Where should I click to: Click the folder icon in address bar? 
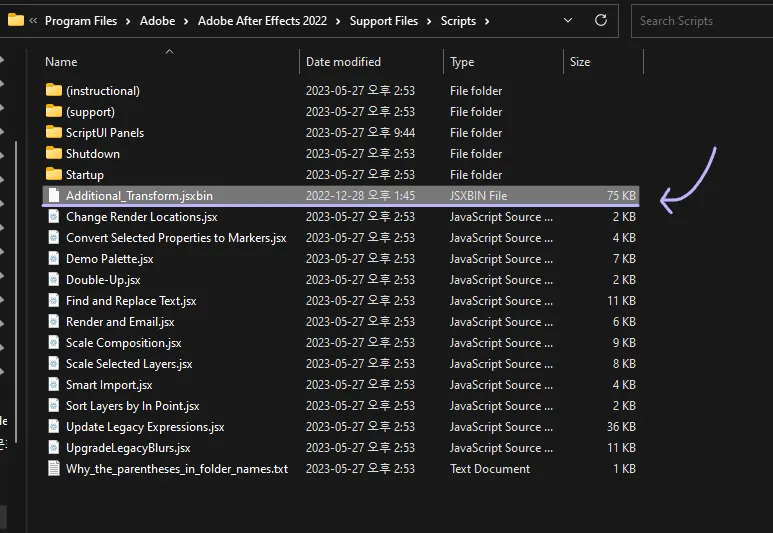point(16,20)
